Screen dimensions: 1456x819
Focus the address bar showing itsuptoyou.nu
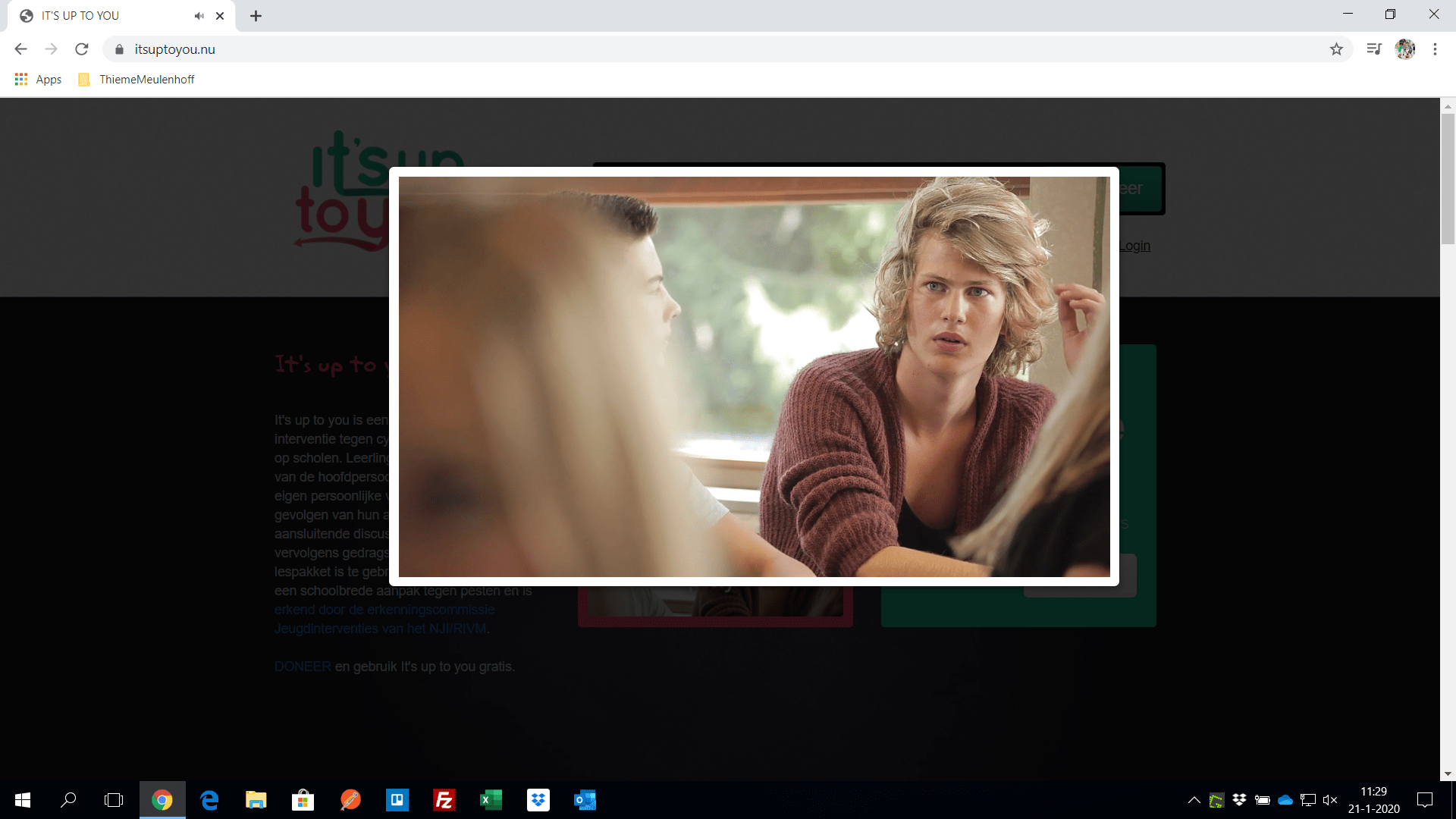(728, 49)
